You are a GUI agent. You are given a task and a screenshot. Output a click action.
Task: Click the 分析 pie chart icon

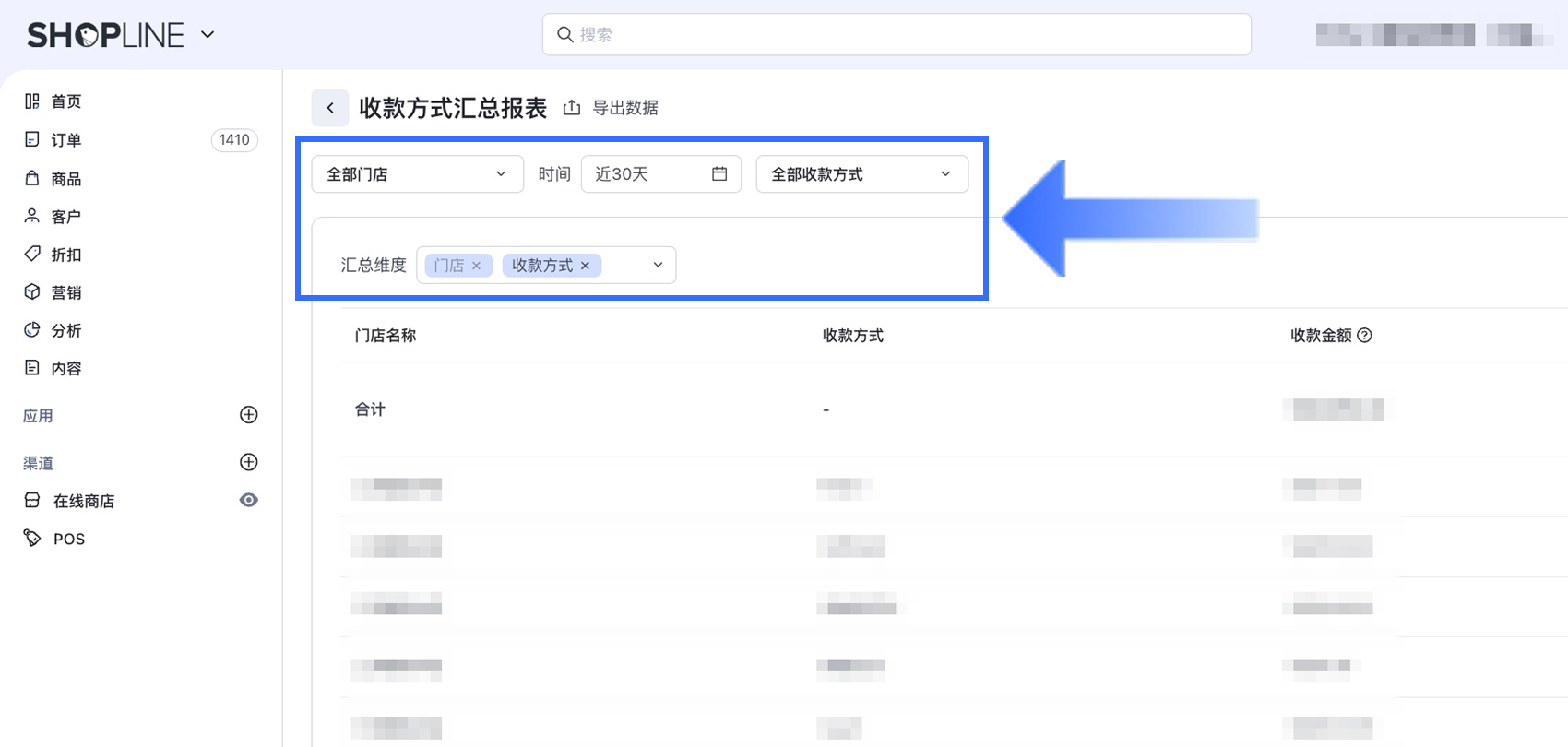tap(32, 329)
